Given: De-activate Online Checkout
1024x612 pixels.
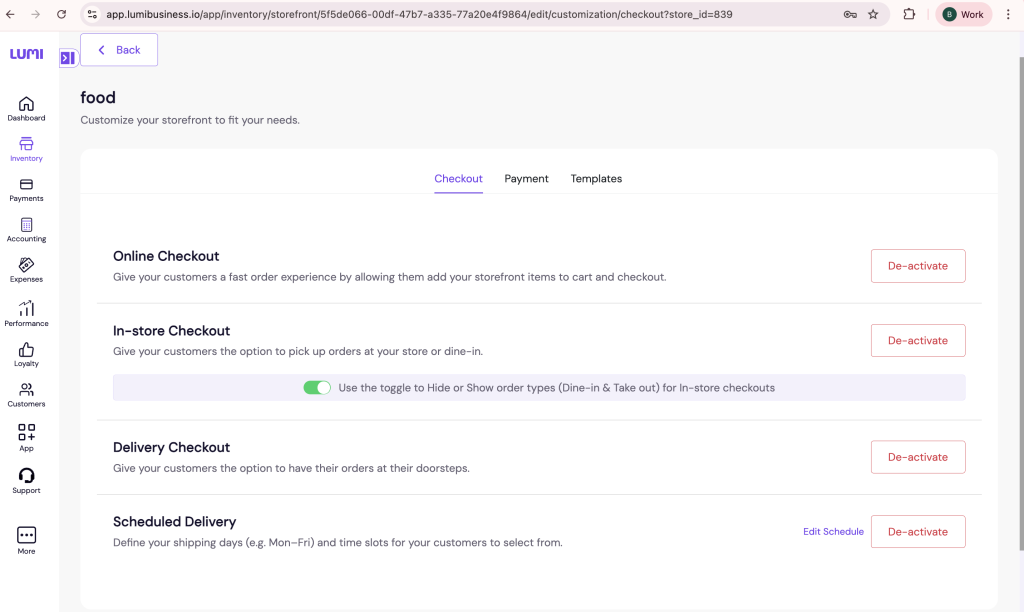Looking at the screenshot, I should [x=917, y=265].
